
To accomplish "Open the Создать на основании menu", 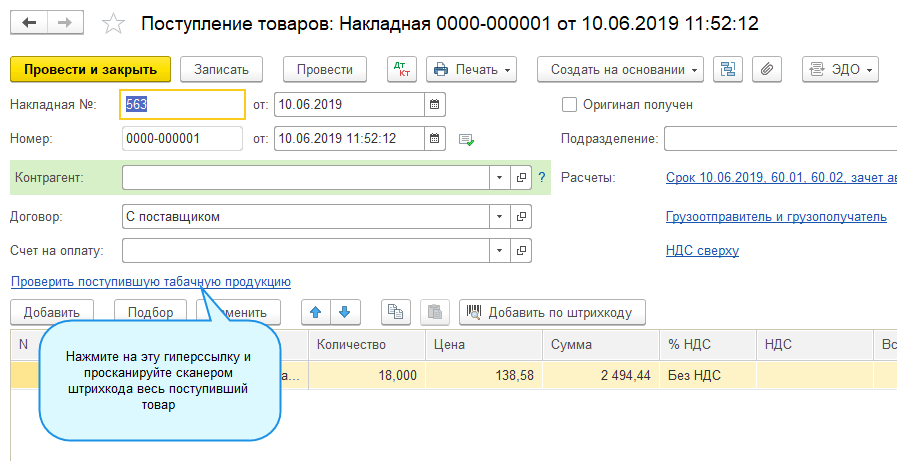I will pos(620,69).
